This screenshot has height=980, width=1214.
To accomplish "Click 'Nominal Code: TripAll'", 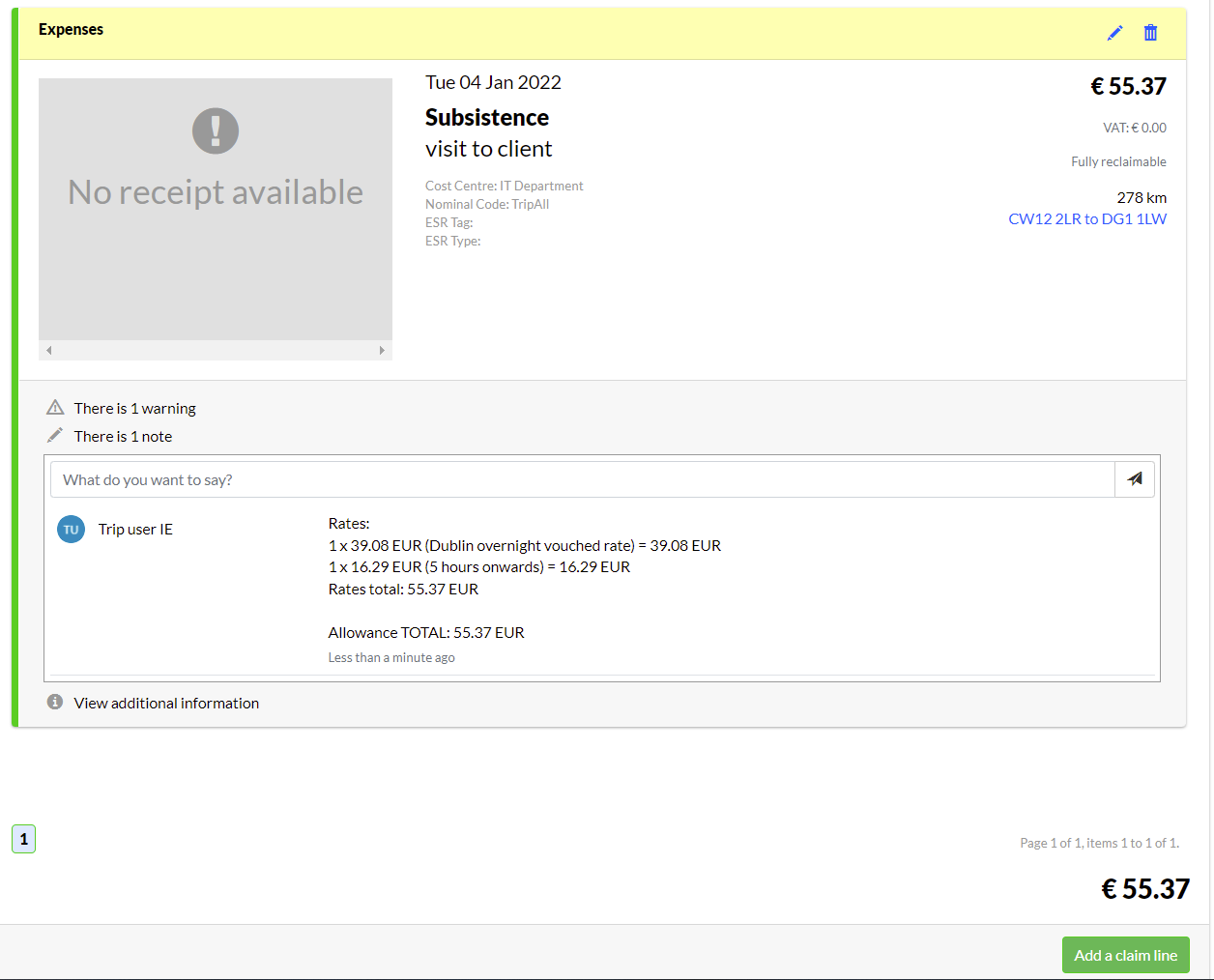I will pos(487,204).
